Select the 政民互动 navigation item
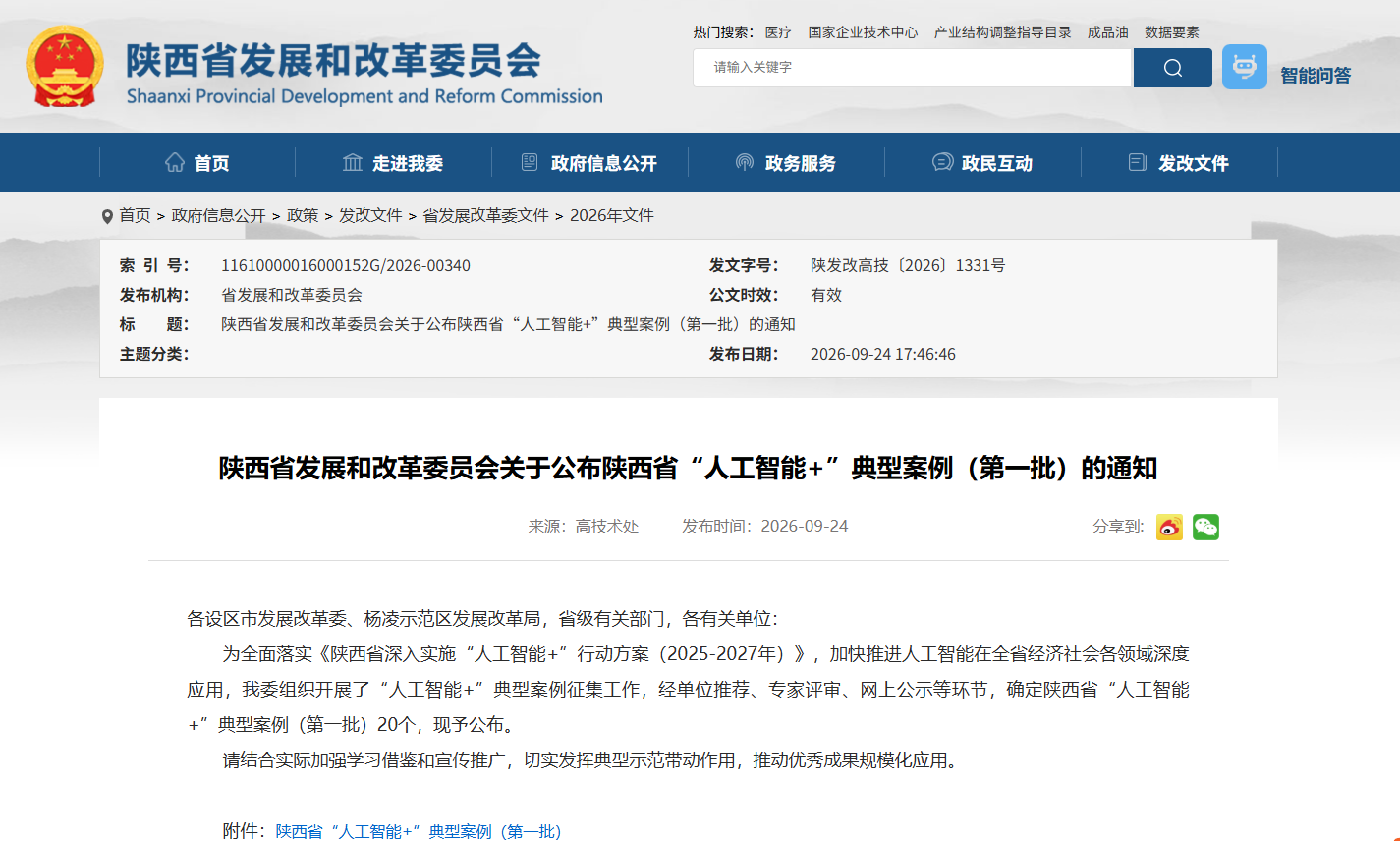 [x=997, y=163]
